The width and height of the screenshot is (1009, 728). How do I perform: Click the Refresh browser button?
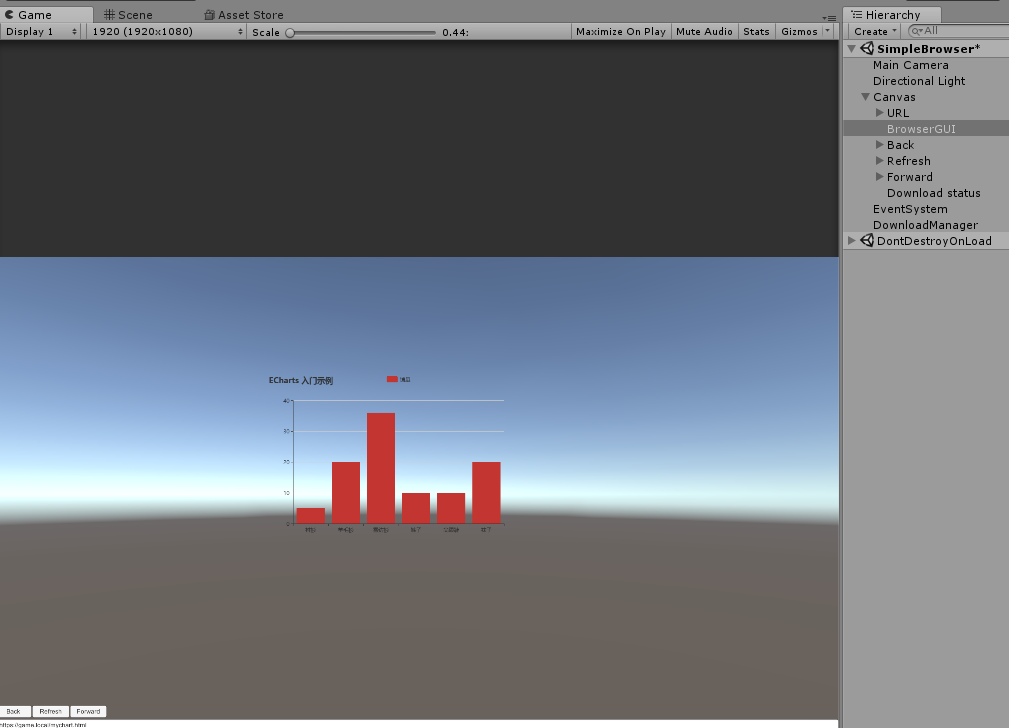point(50,711)
